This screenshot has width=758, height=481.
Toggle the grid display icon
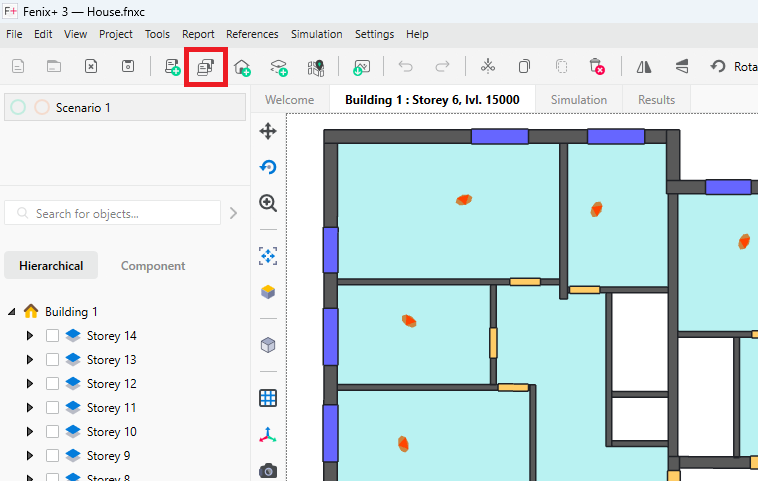tap(268, 398)
